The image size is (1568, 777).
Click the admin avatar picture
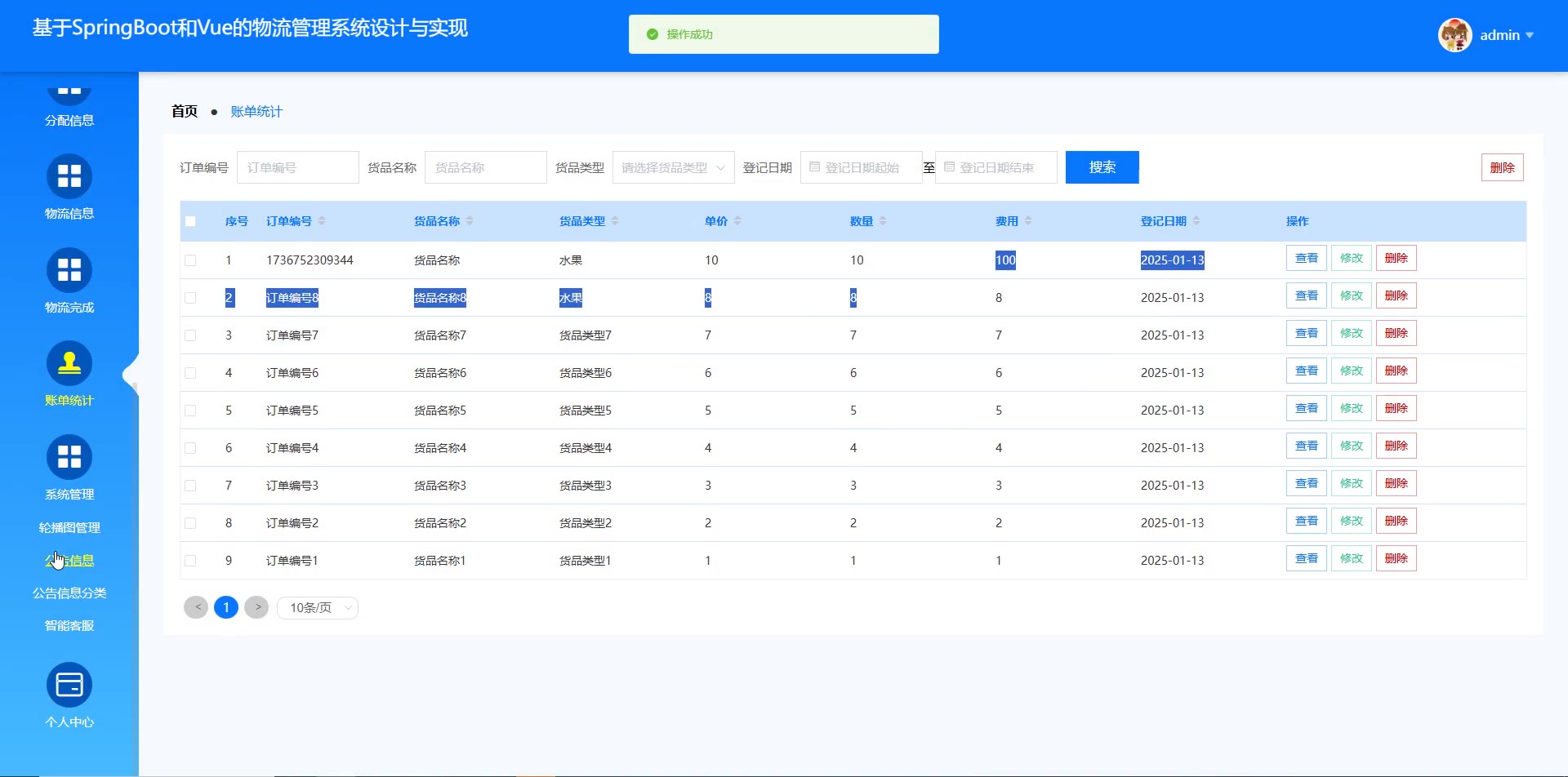tap(1454, 35)
